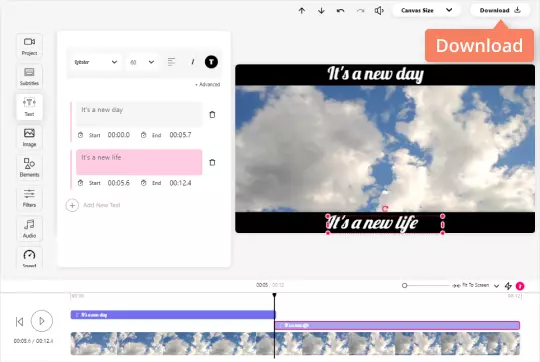The image size is (540, 362).
Task: Open the Project panel in sidebar
Action: pyautogui.click(x=29, y=46)
